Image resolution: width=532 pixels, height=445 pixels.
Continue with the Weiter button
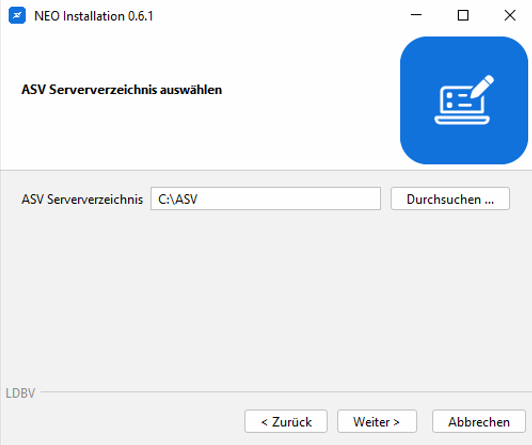tap(377, 422)
